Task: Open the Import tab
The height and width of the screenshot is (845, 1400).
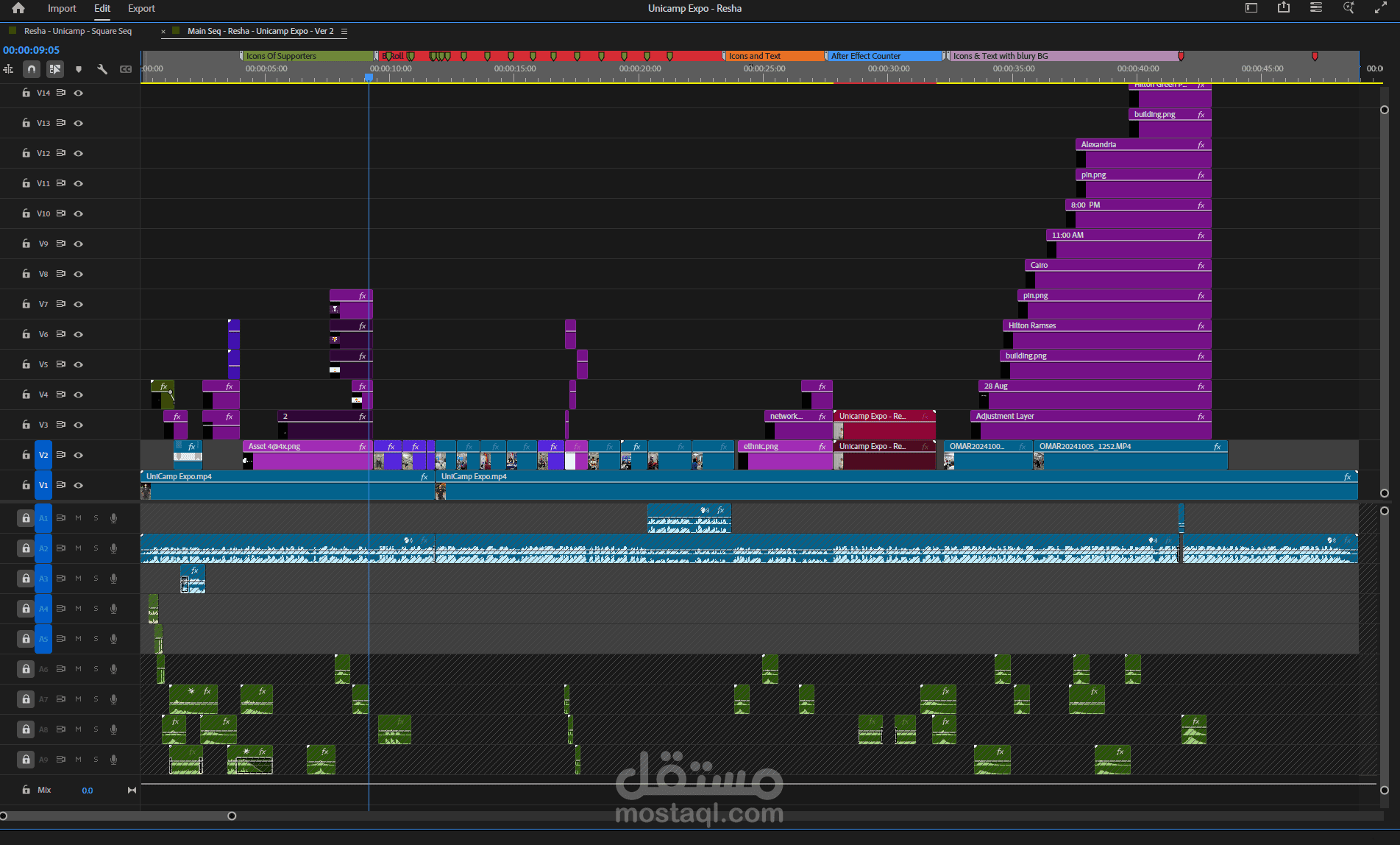Action: point(62,8)
